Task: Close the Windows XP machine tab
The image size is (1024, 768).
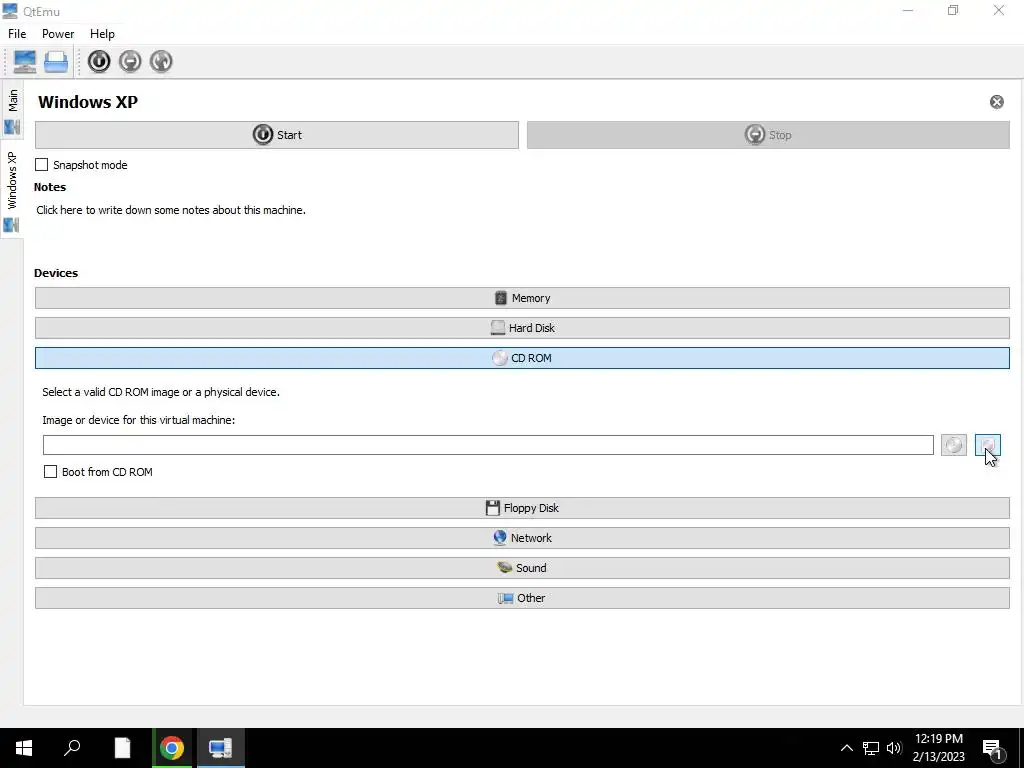Action: [x=997, y=102]
